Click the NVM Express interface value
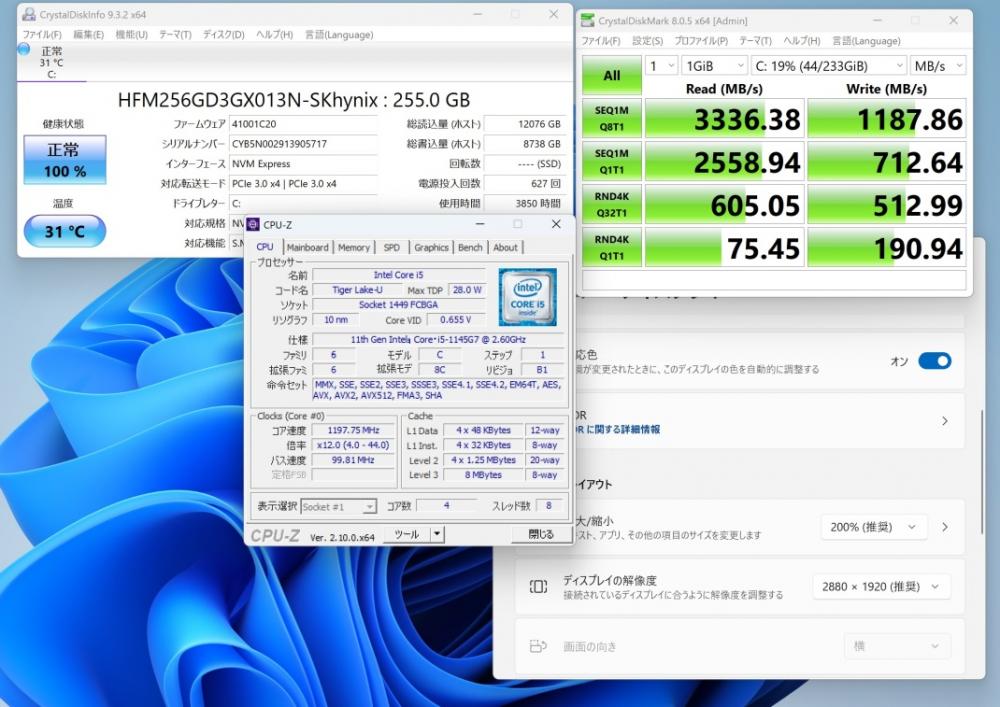Screen dimensions: 1000x707 tap(303, 164)
